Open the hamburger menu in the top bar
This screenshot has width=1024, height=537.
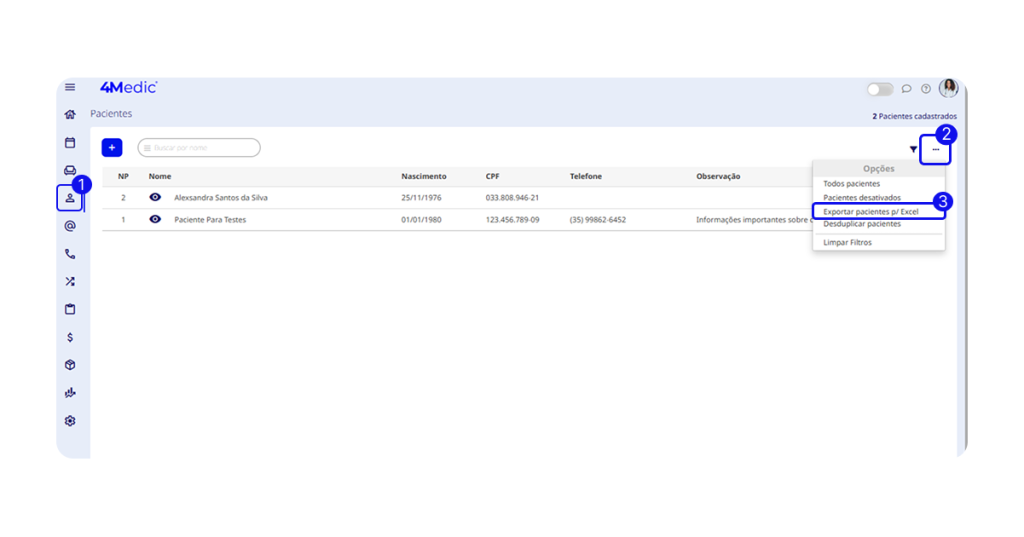(x=70, y=88)
